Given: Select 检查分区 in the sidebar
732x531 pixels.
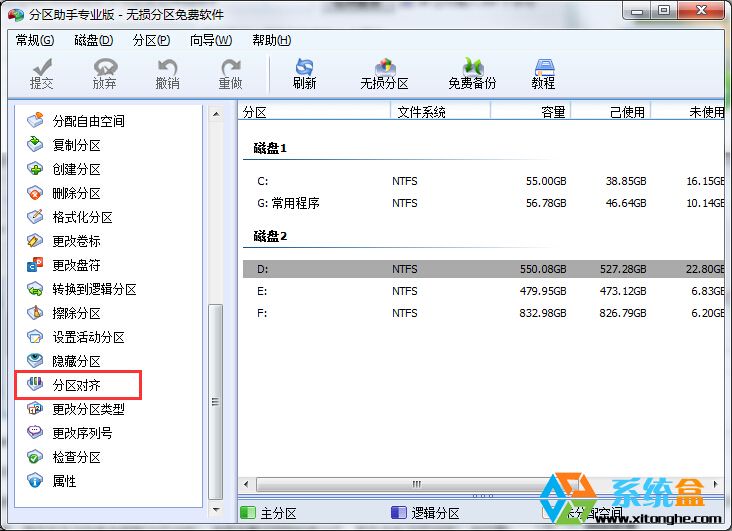Looking at the screenshot, I should click(76, 457).
